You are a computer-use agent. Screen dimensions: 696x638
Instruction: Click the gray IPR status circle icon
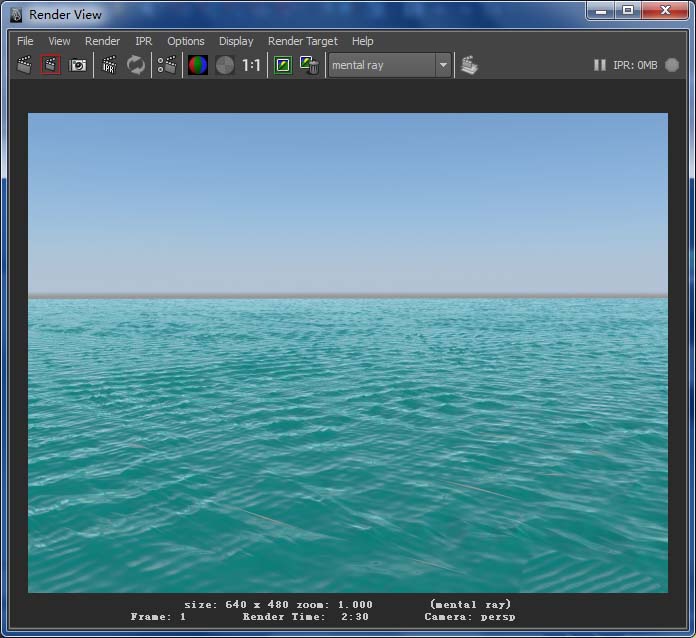(672, 65)
